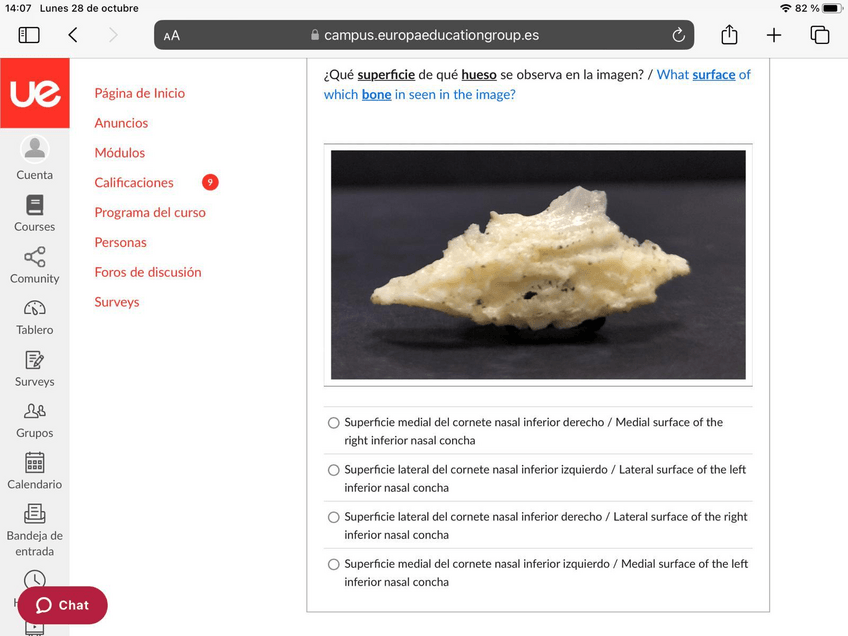Image resolution: width=848 pixels, height=636 pixels.
Task: Click the Página de Inicio link
Action: [x=140, y=93]
